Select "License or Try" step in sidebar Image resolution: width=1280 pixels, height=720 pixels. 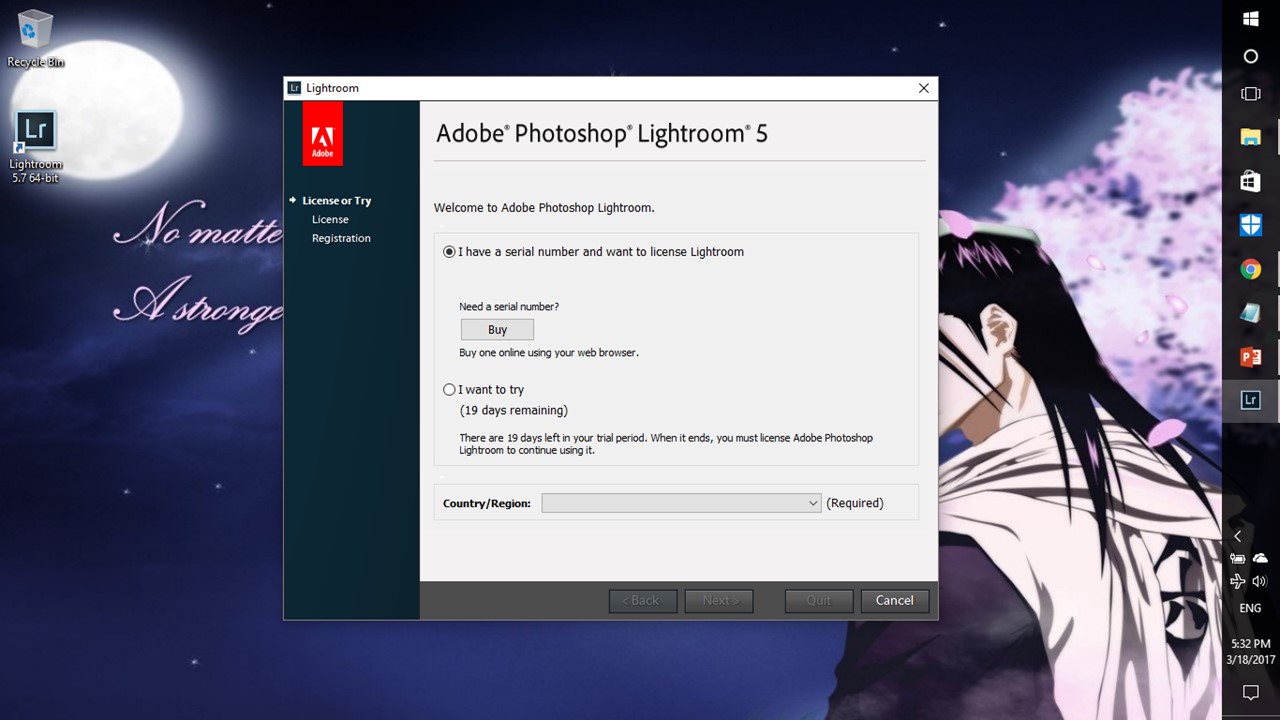(336, 201)
